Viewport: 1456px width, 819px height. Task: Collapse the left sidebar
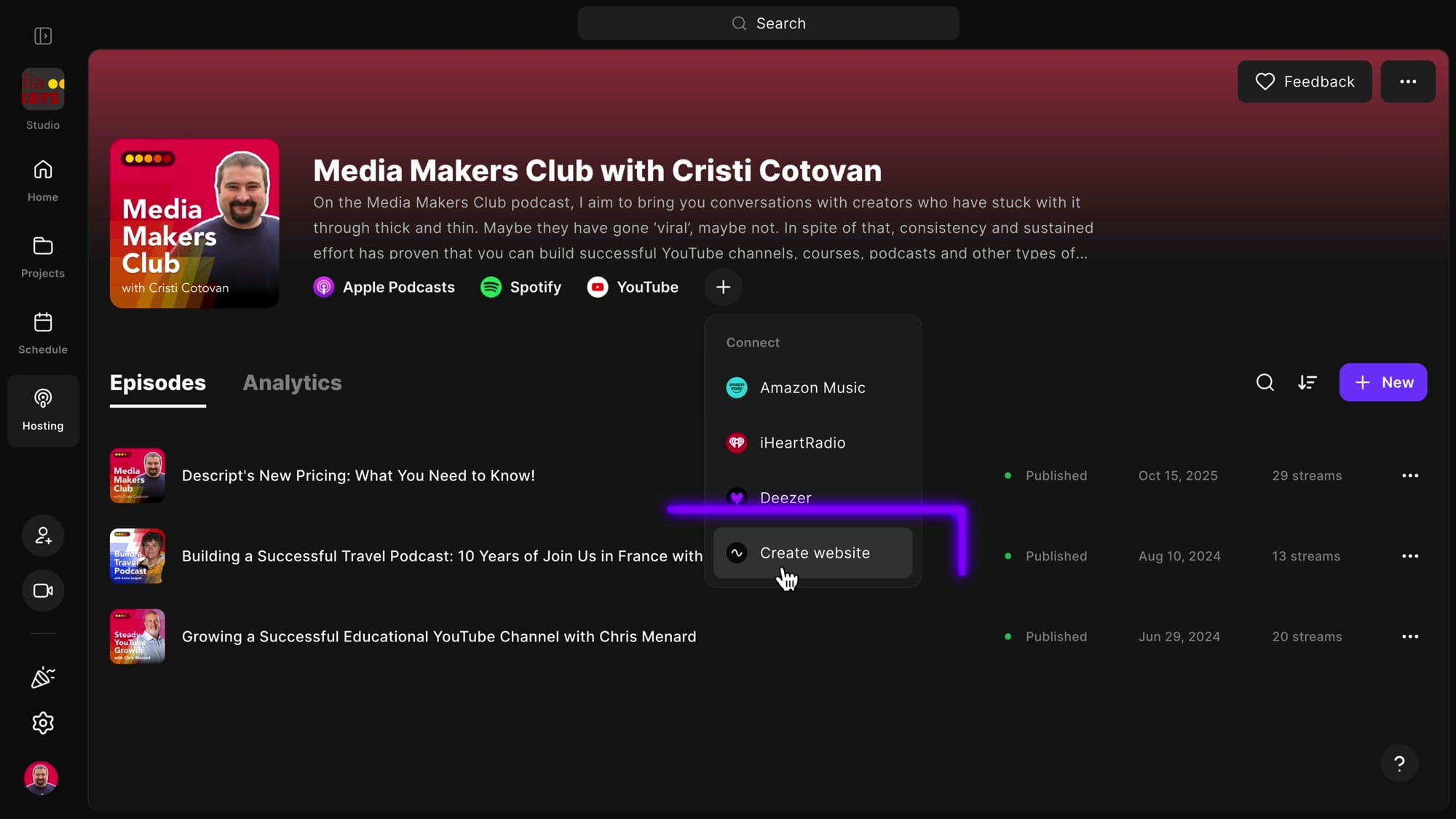43,35
